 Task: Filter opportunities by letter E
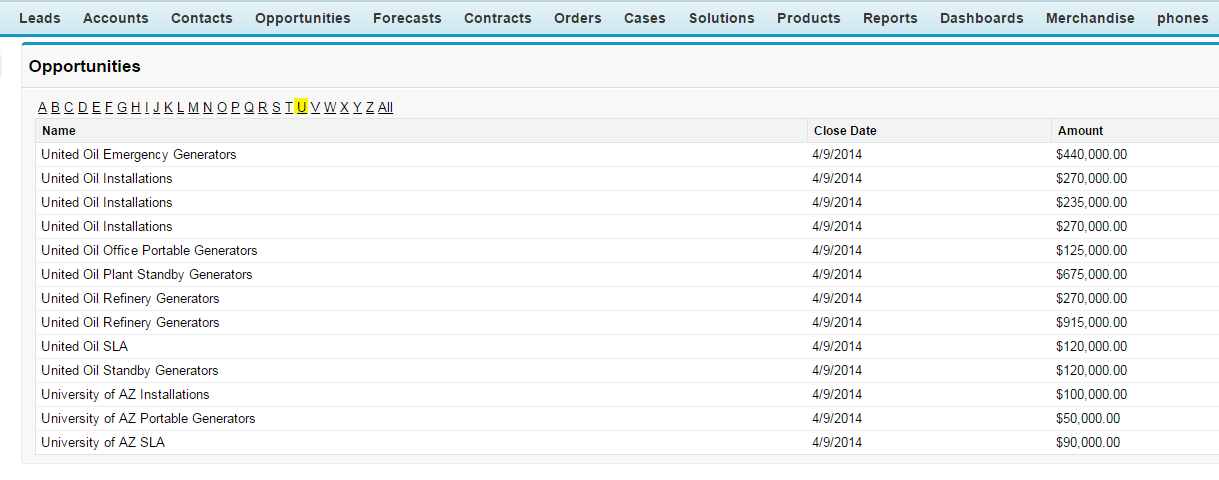96,107
